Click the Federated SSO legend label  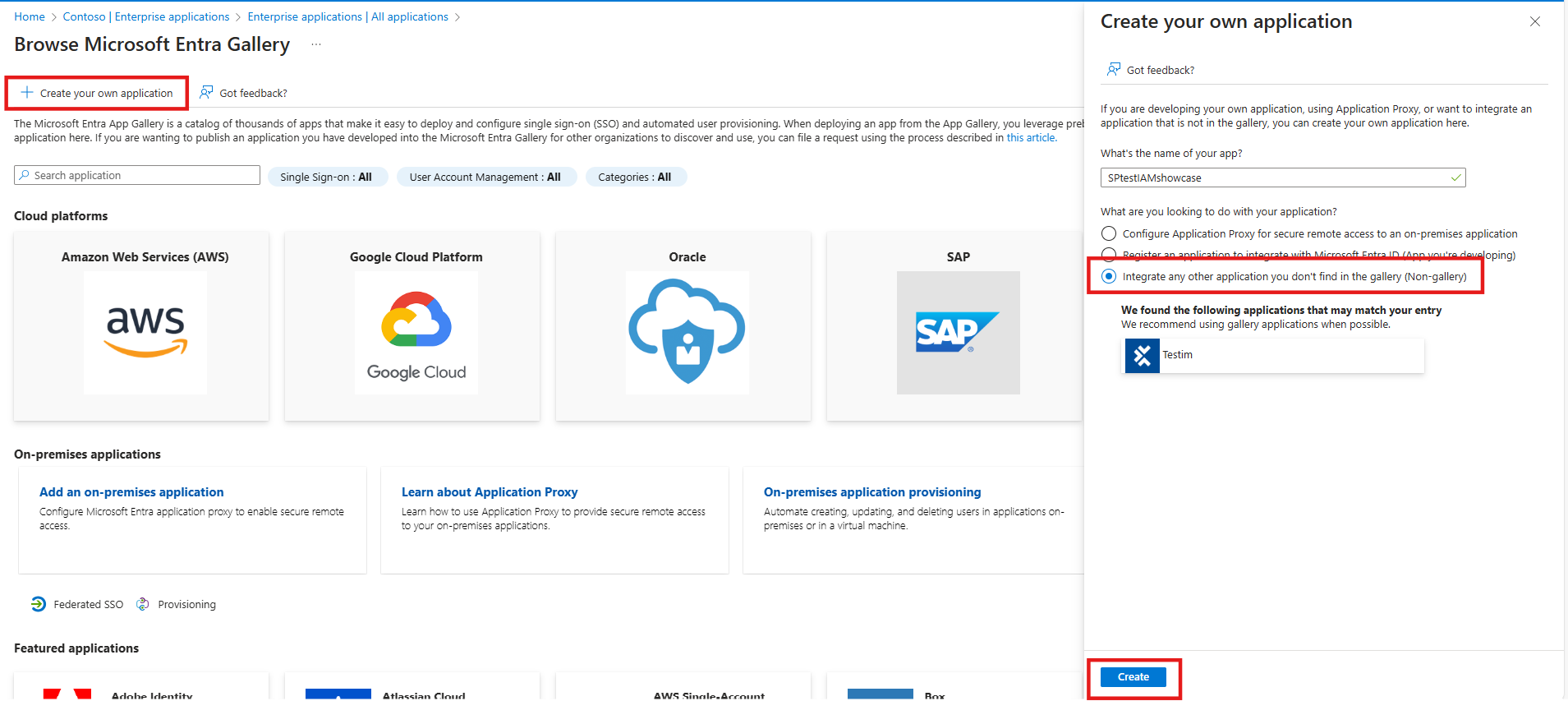89,604
